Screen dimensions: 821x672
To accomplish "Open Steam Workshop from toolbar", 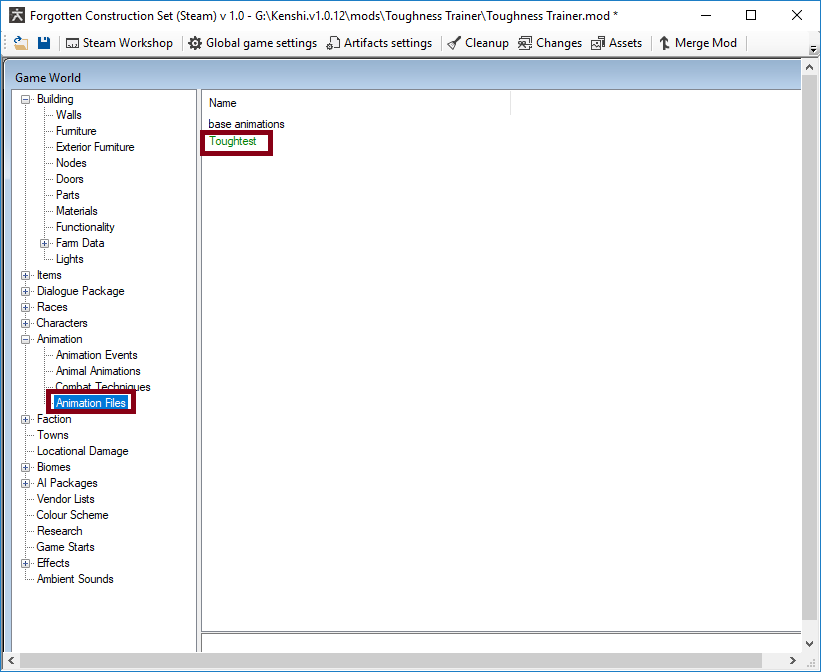I will (x=119, y=43).
